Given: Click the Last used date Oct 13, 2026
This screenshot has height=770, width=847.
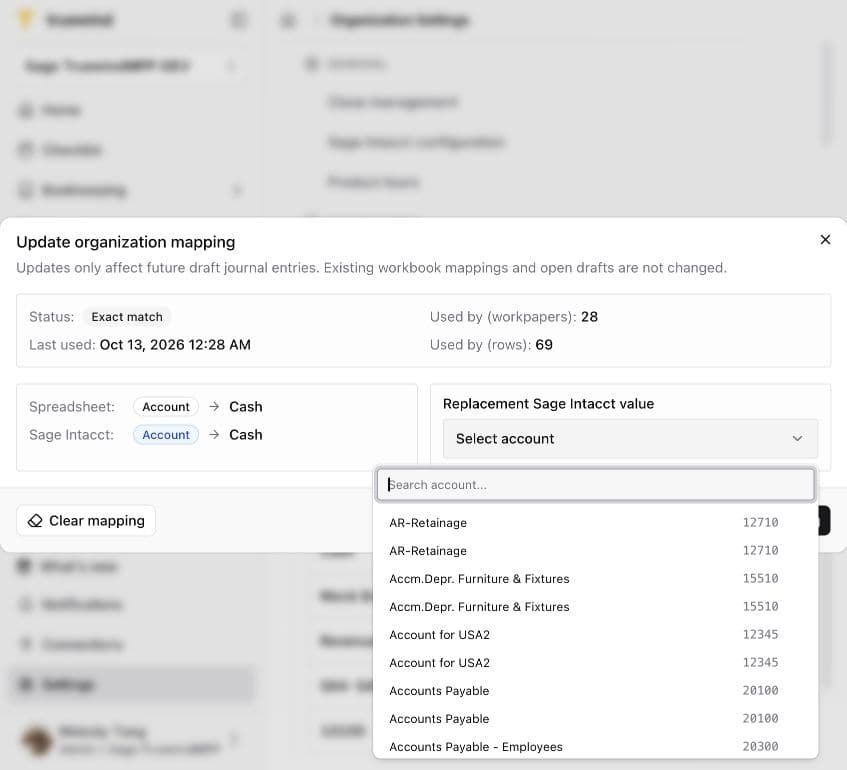Looking at the screenshot, I should 175,345.
